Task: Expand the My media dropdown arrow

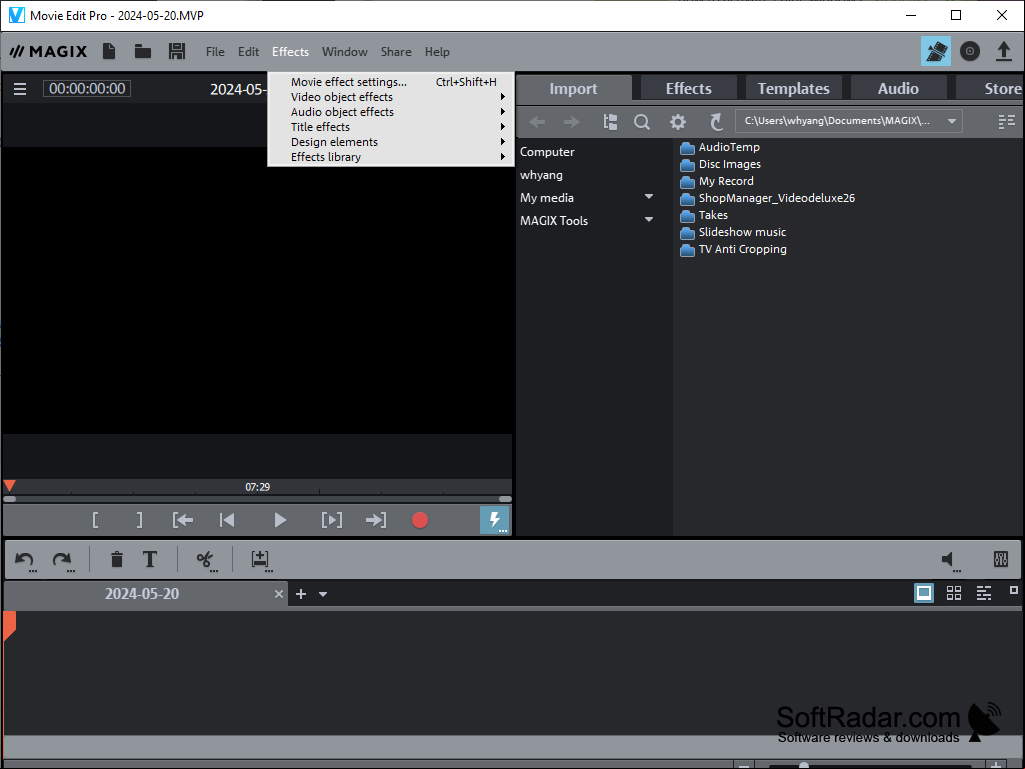Action: point(648,197)
